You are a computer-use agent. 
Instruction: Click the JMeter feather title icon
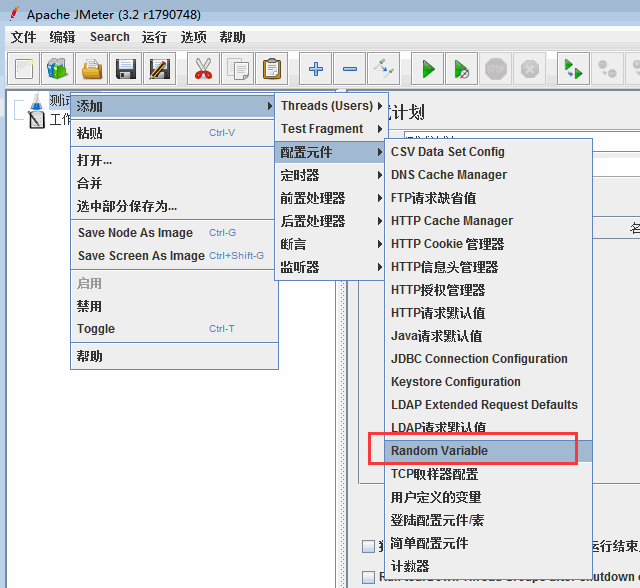(x=14, y=14)
